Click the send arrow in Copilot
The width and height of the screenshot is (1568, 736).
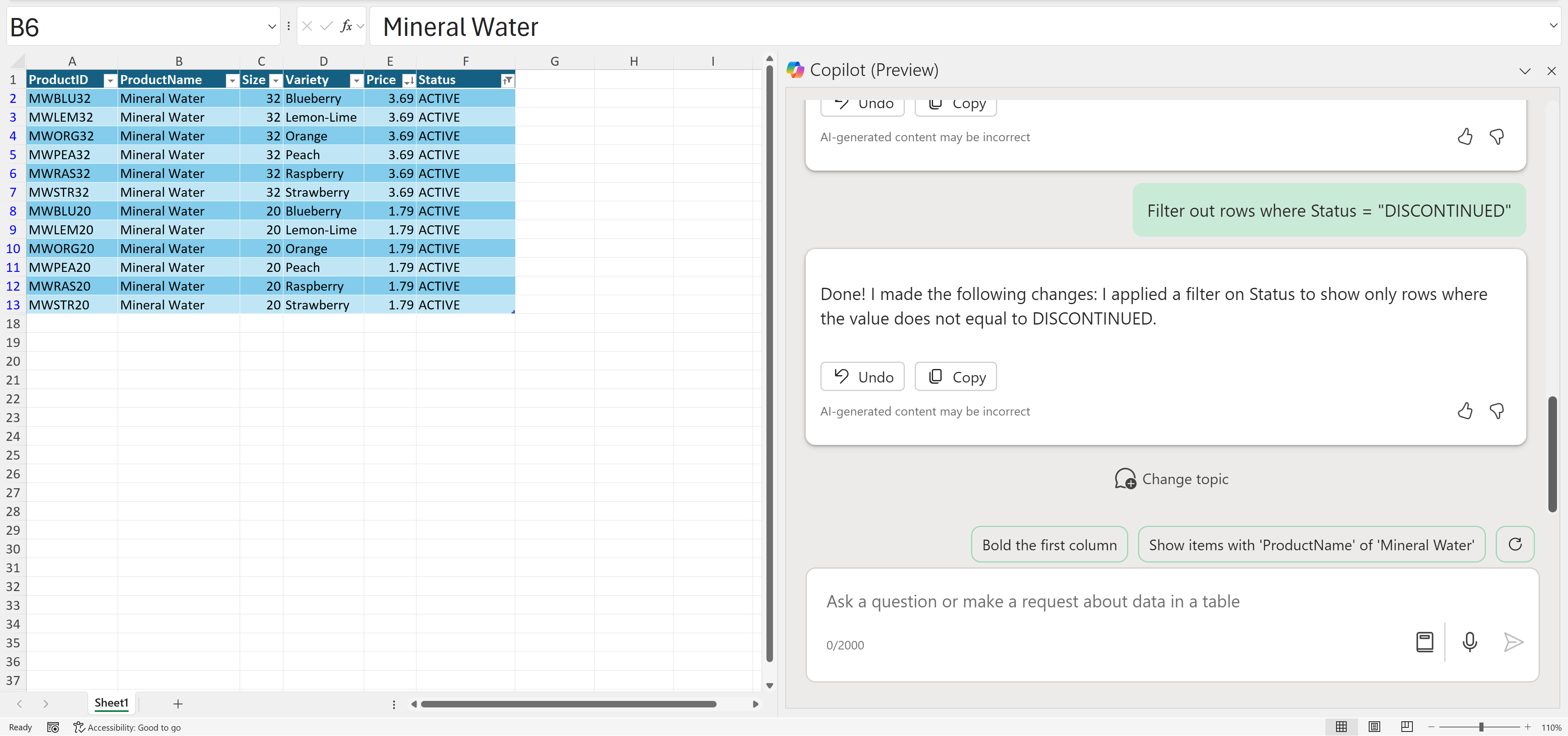1512,642
